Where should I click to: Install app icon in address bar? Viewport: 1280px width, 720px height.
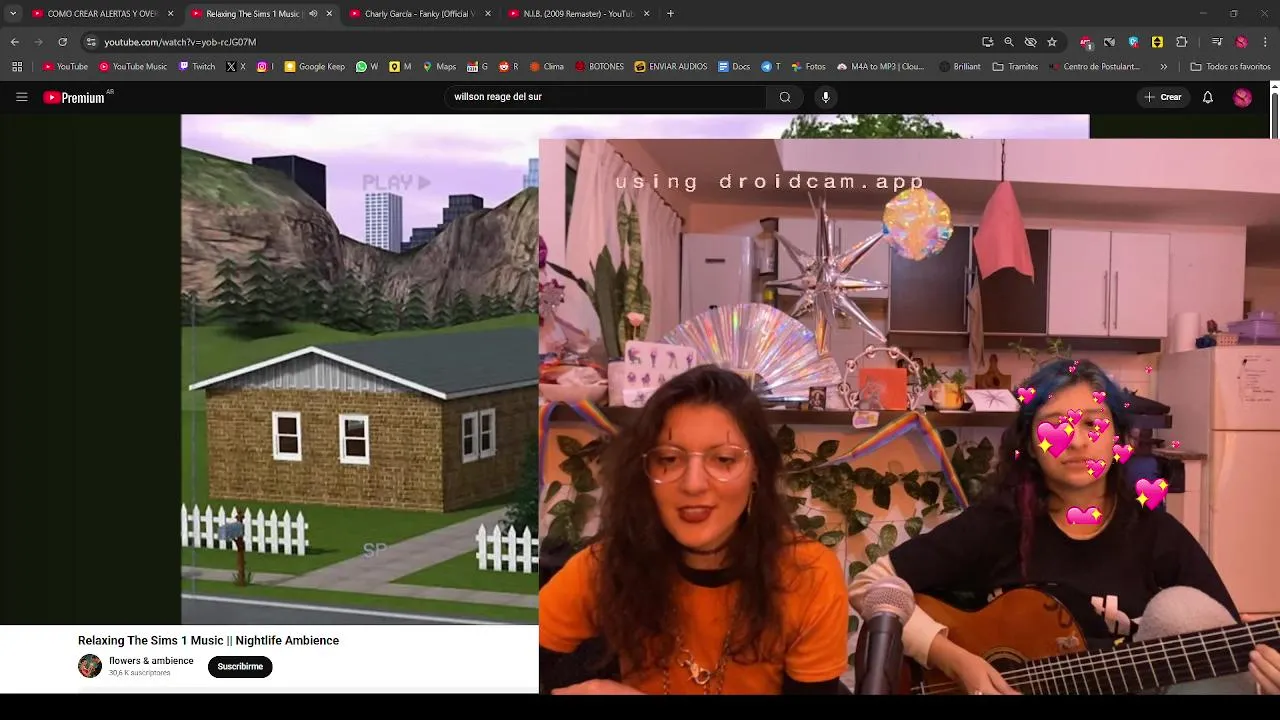(x=987, y=42)
